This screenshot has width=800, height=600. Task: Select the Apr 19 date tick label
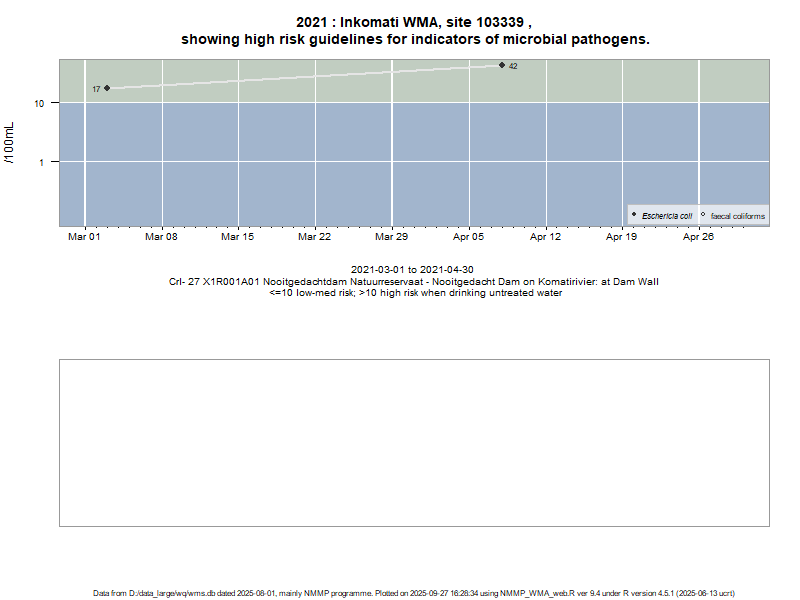[x=622, y=237]
